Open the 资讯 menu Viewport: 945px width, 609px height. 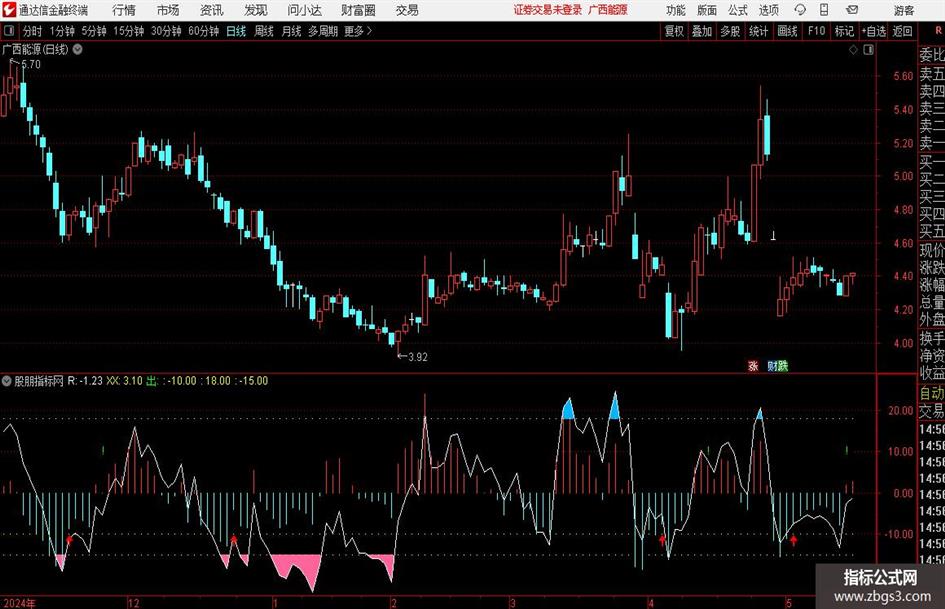[x=212, y=10]
